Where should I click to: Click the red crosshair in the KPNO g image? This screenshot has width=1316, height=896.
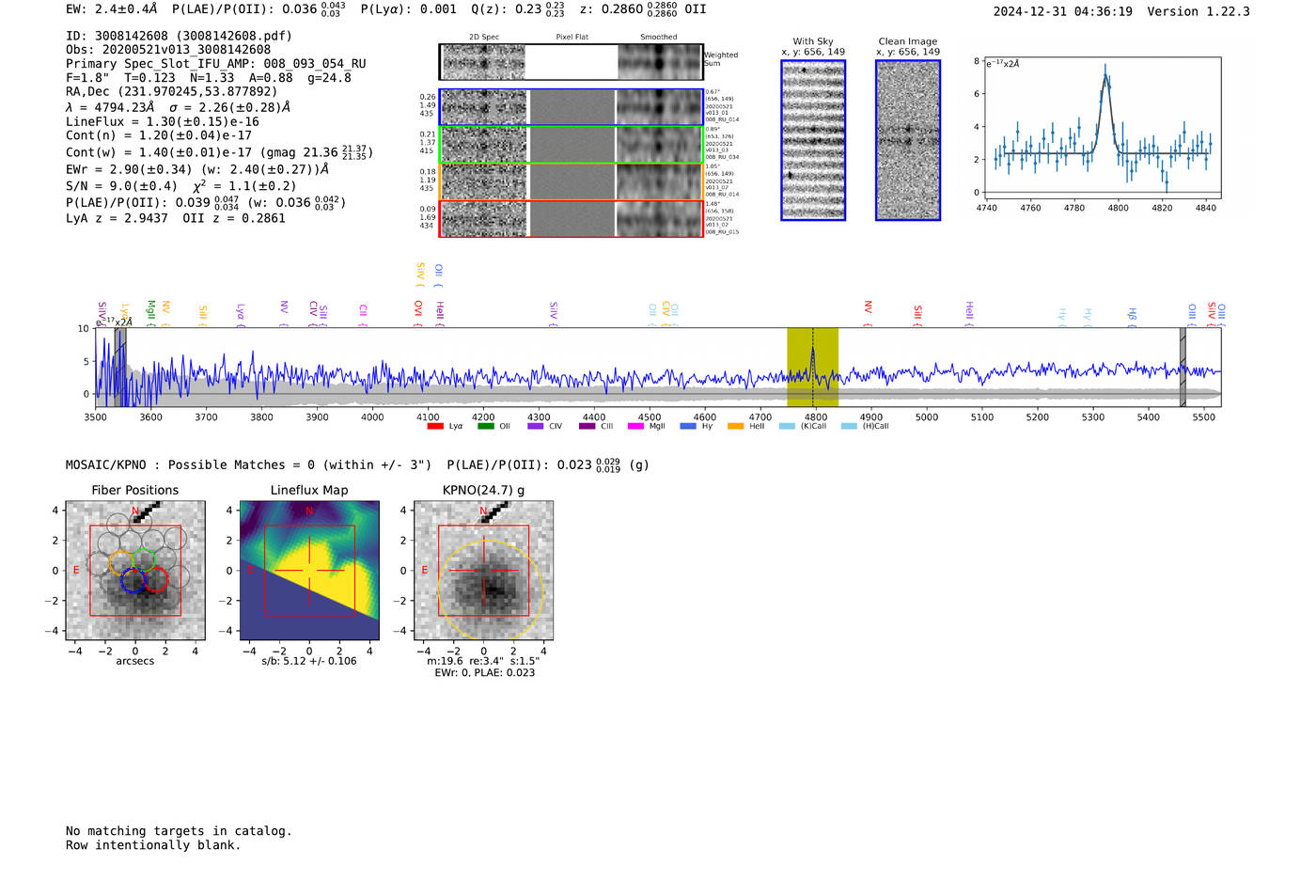(483, 571)
